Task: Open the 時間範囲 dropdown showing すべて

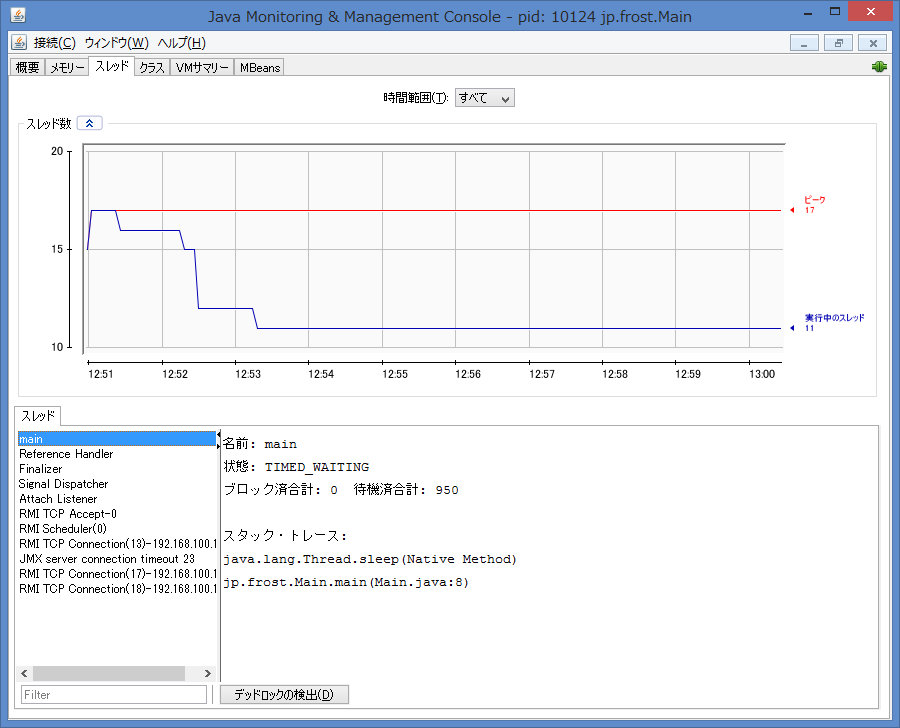Action: pos(484,97)
